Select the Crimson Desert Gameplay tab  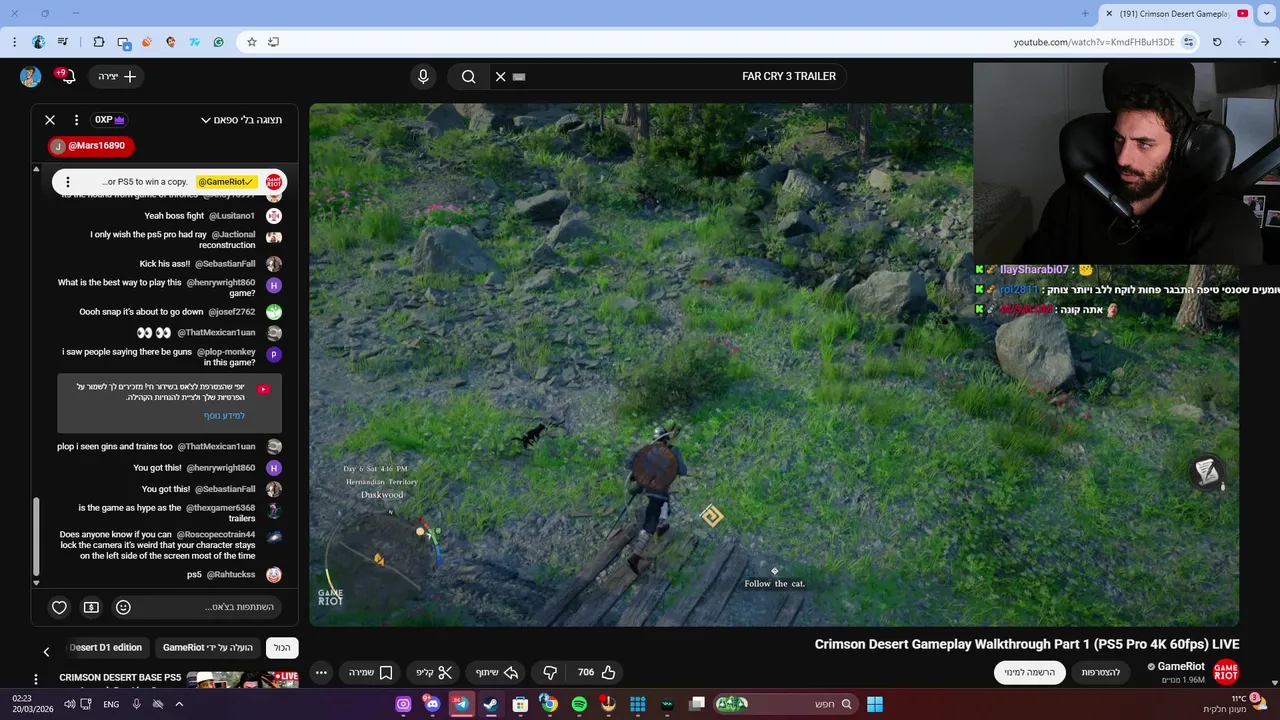(x=1175, y=13)
